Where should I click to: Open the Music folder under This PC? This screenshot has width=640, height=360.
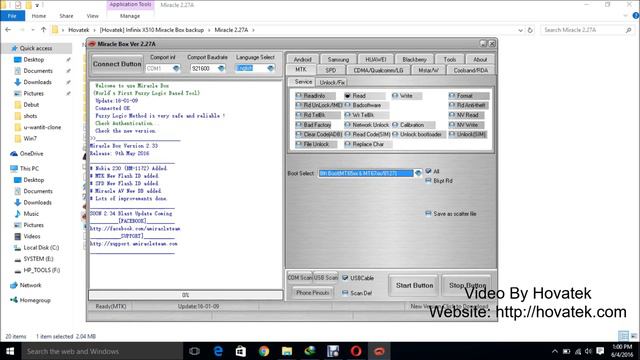(31, 213)
